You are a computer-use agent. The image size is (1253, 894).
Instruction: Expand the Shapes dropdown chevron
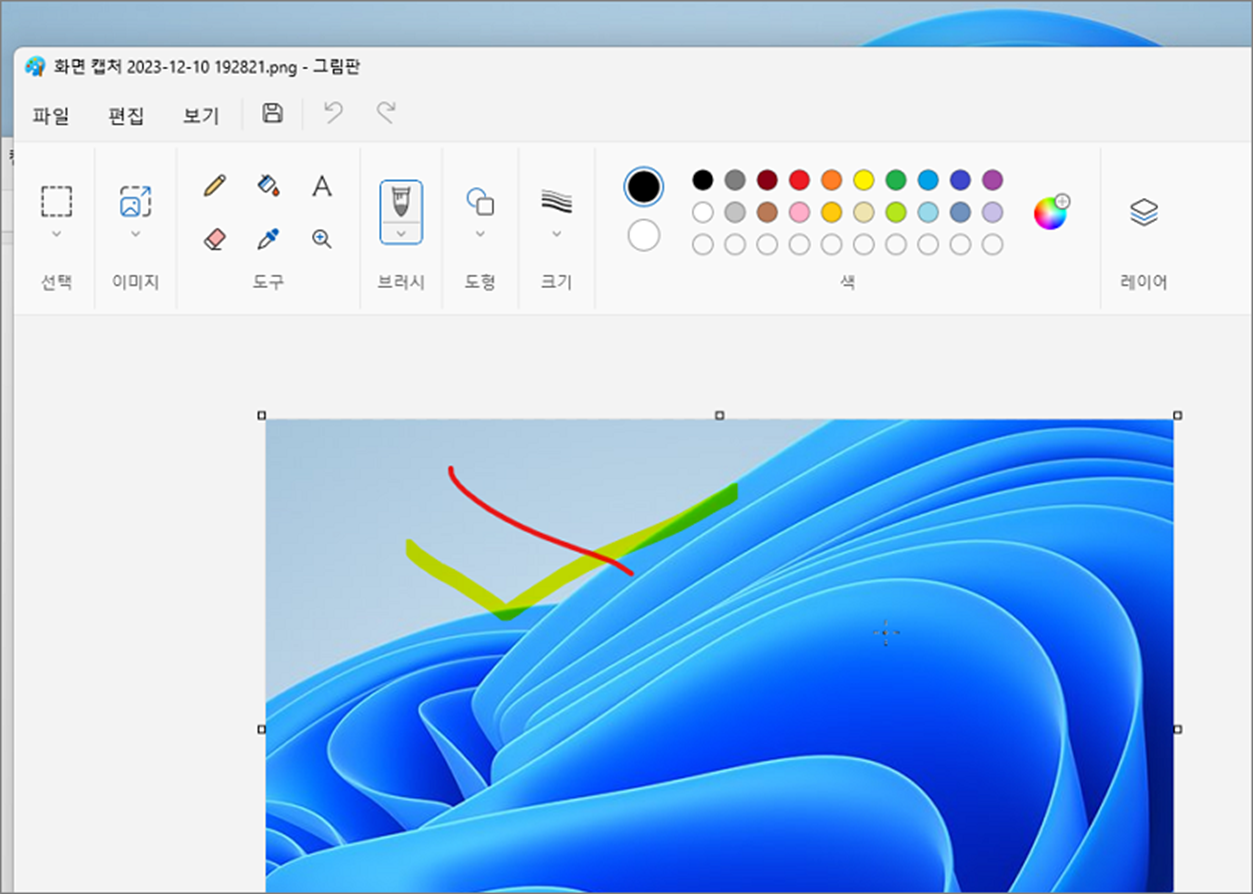[x=480, y=233]
